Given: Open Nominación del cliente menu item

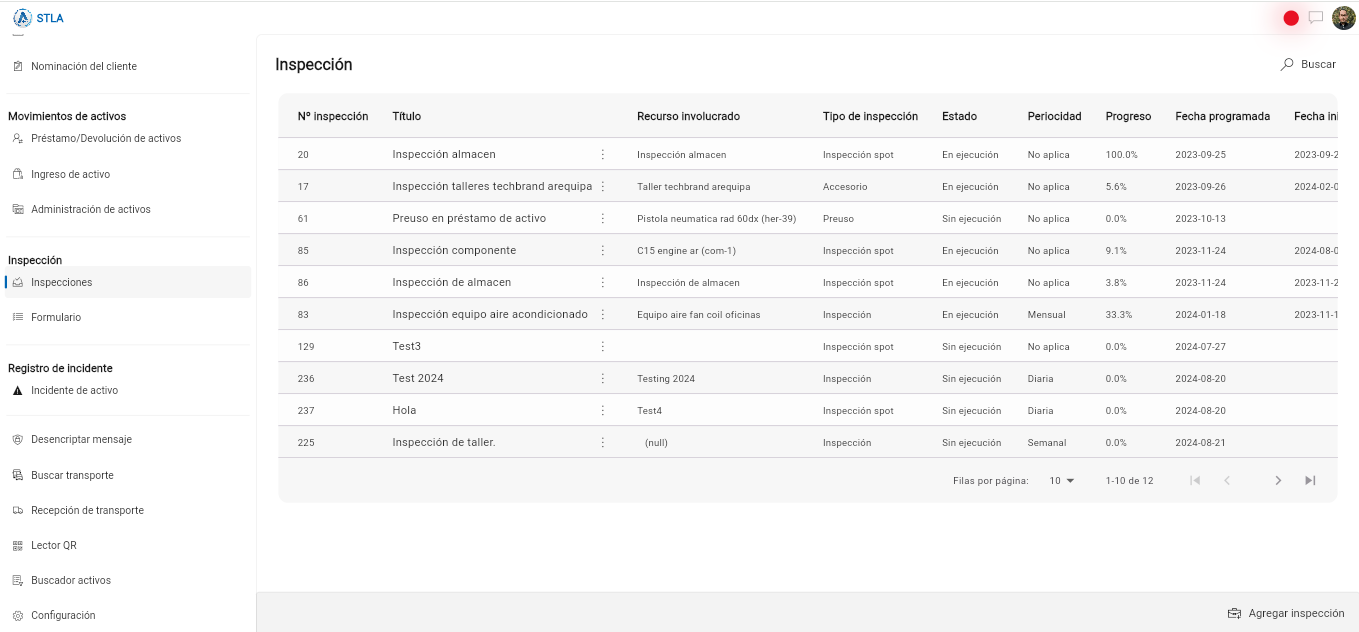Looking at the screenshot, I should (84, 66).
